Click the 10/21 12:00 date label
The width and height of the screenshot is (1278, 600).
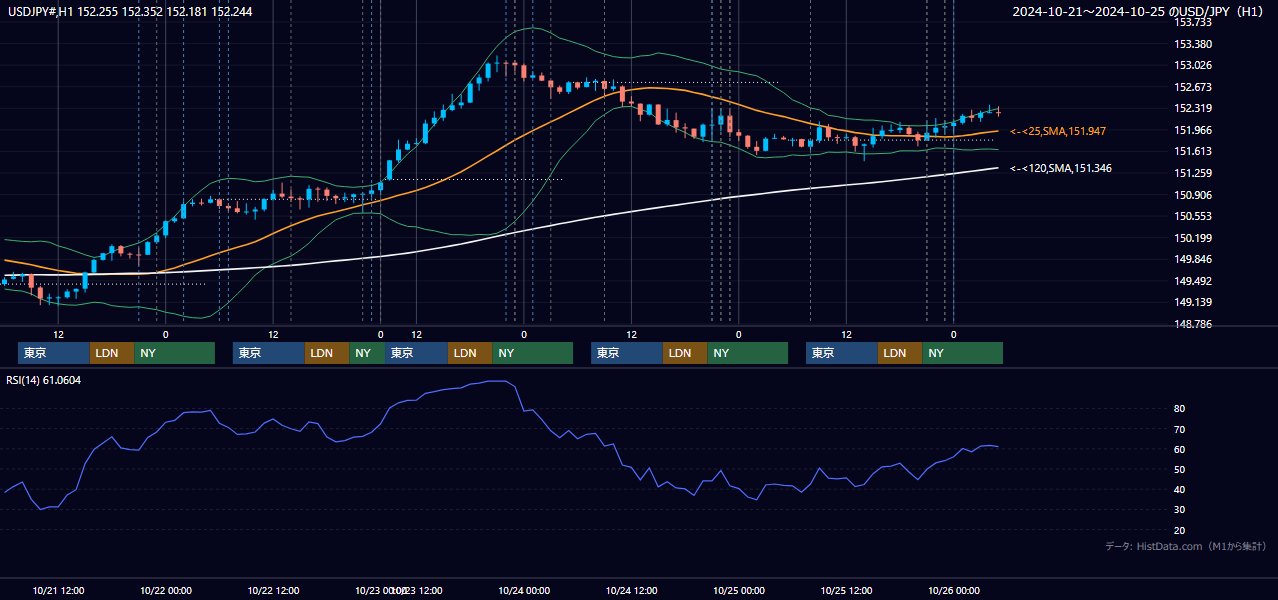pos(58,590)
